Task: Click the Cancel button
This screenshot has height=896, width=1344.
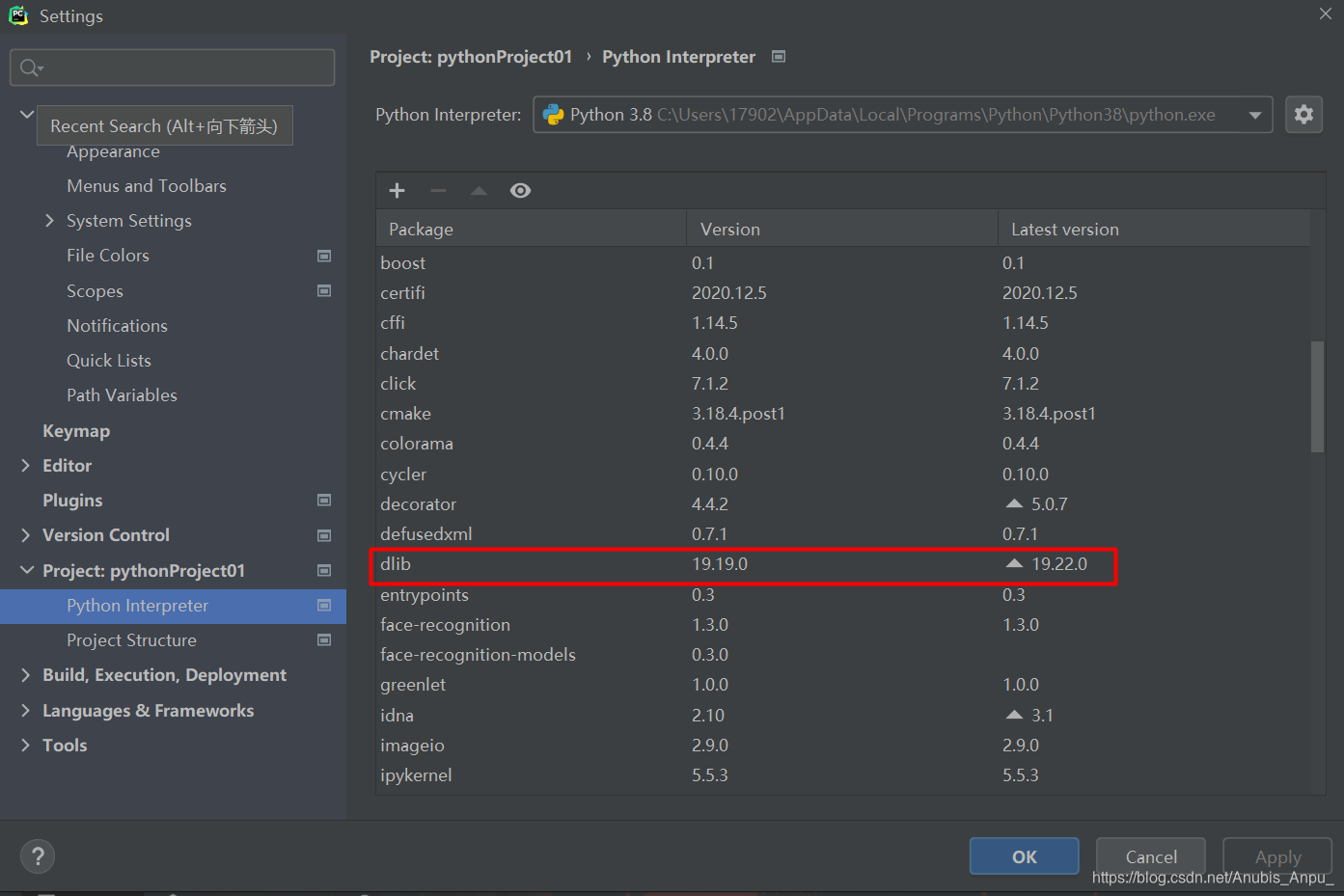Action: (x=1150, y=855)
